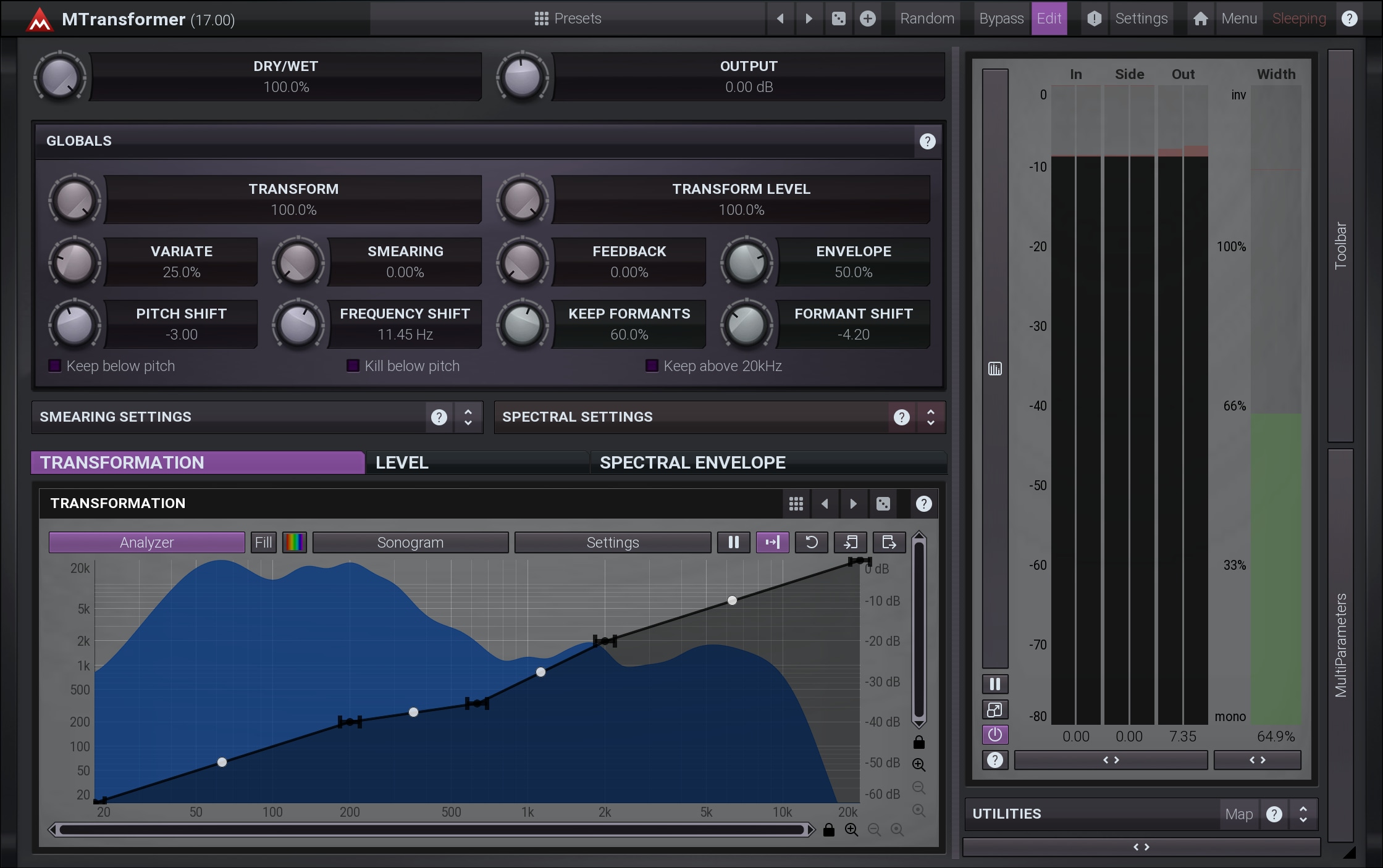Click the Dry/Wet knob
The height and width of the screenshot is (868, 1383).
point(59,78)
